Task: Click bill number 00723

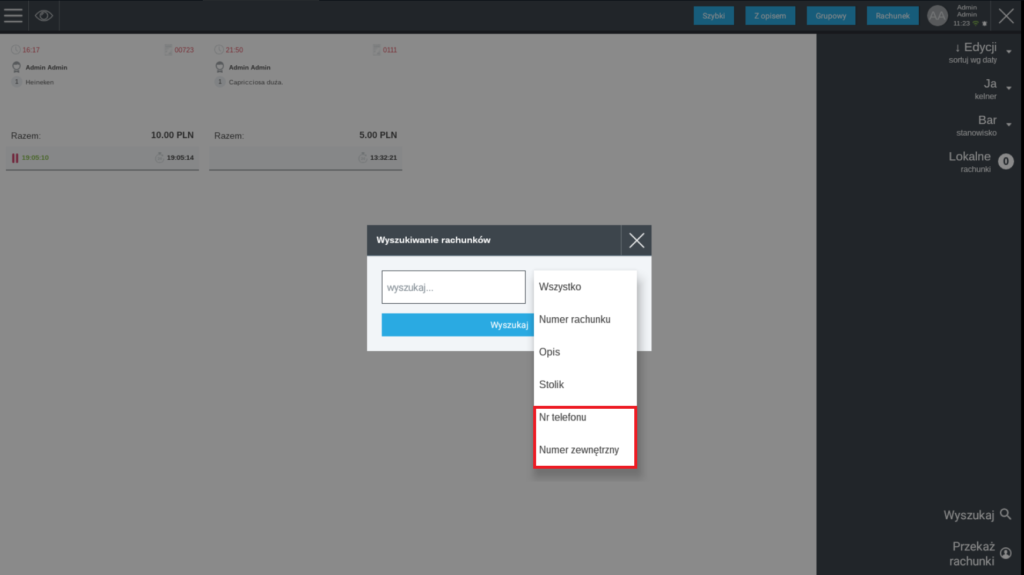Action: [x=184, y=50]
